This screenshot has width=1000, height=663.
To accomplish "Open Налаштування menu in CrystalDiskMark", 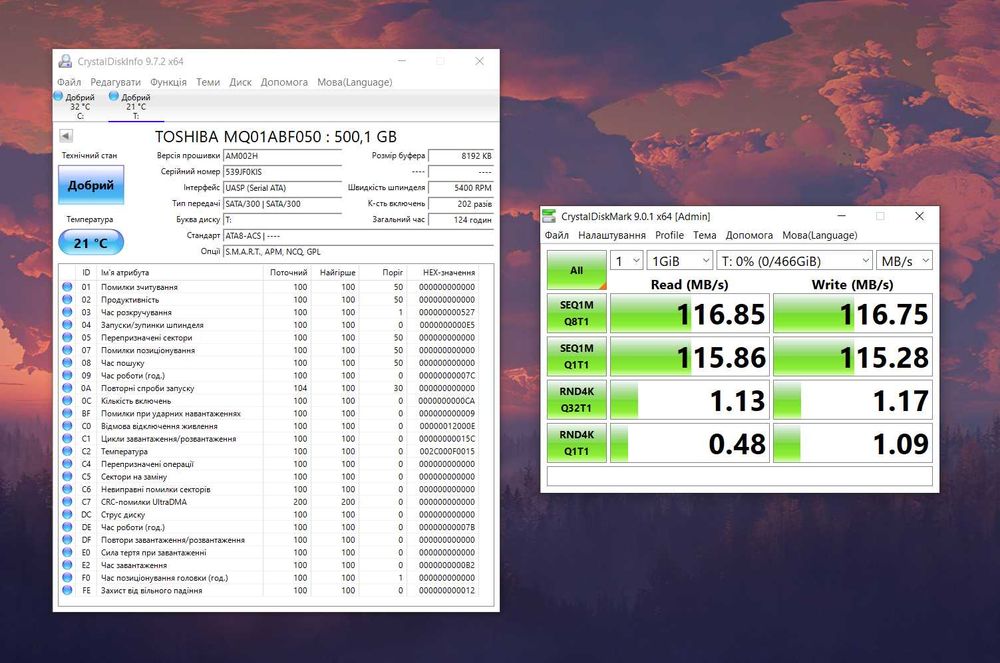I will pos(612,235).
